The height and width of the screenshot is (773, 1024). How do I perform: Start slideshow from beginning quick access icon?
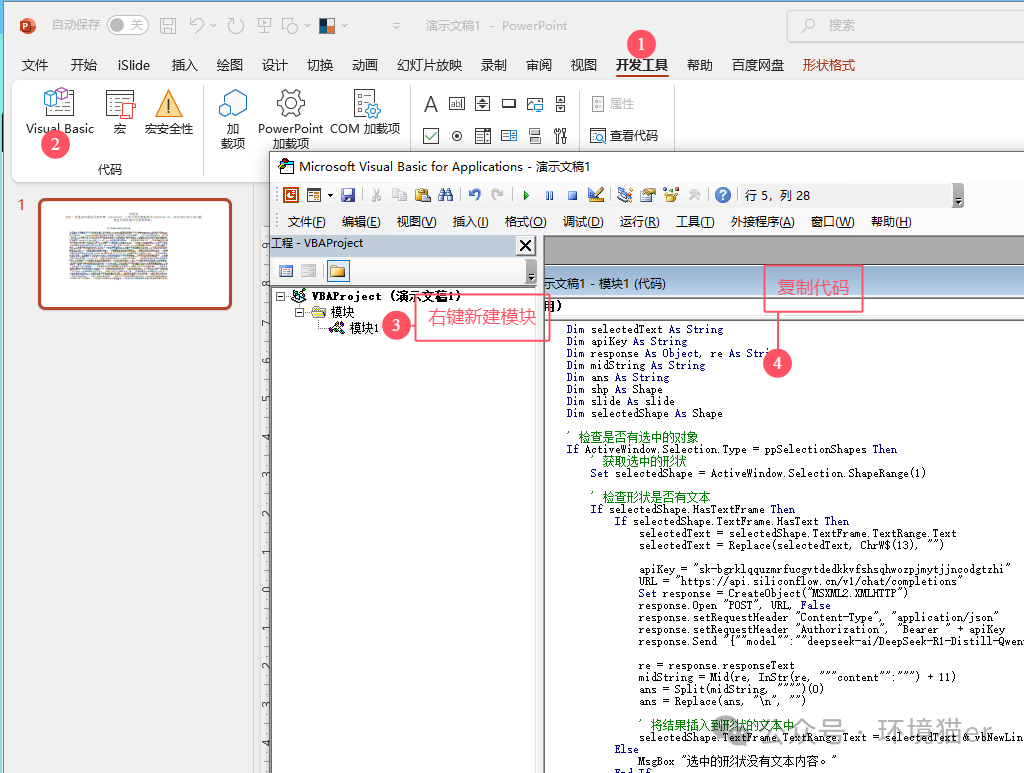[x=264, y=25]
